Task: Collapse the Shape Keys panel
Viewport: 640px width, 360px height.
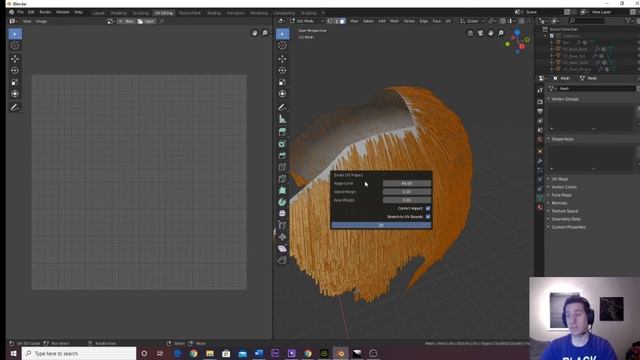Action: click(562, 139)
